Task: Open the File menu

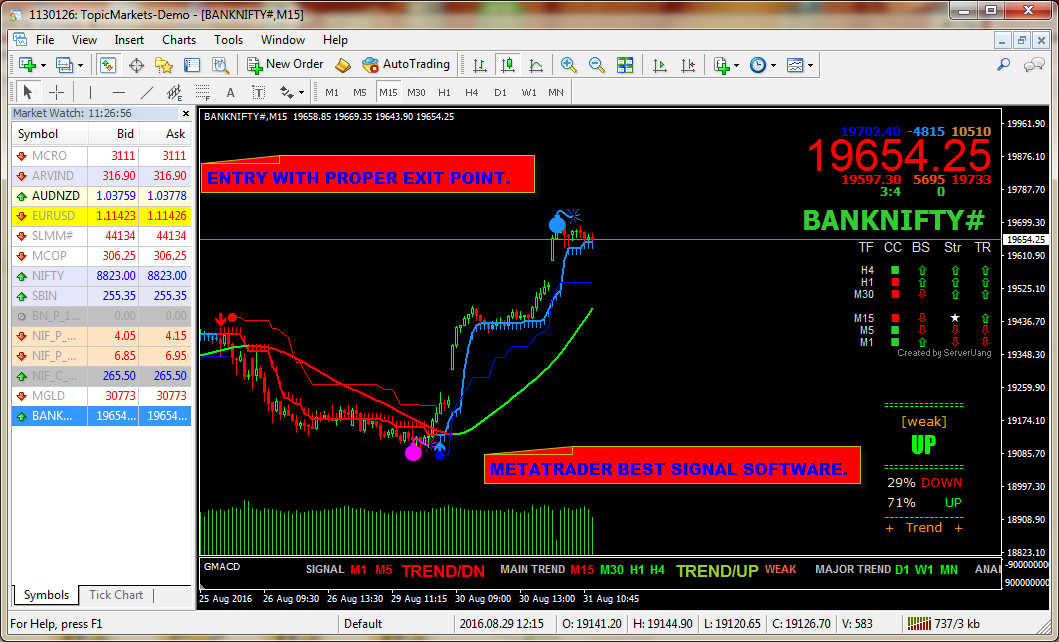Action: coord(45,40)
